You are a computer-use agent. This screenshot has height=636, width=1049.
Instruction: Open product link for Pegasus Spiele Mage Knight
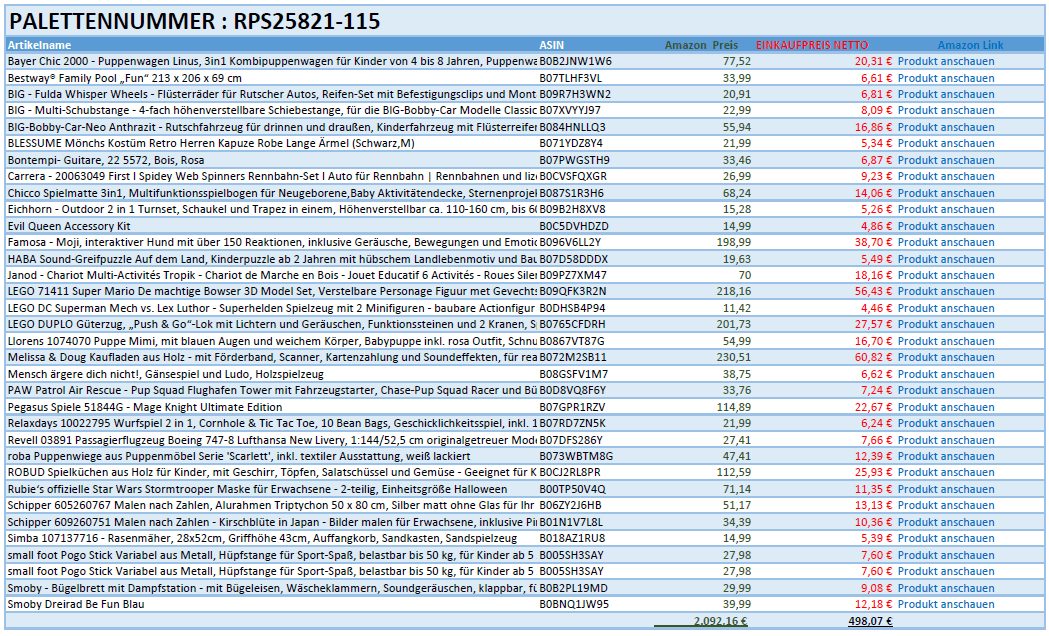click(x=945, y=407)
